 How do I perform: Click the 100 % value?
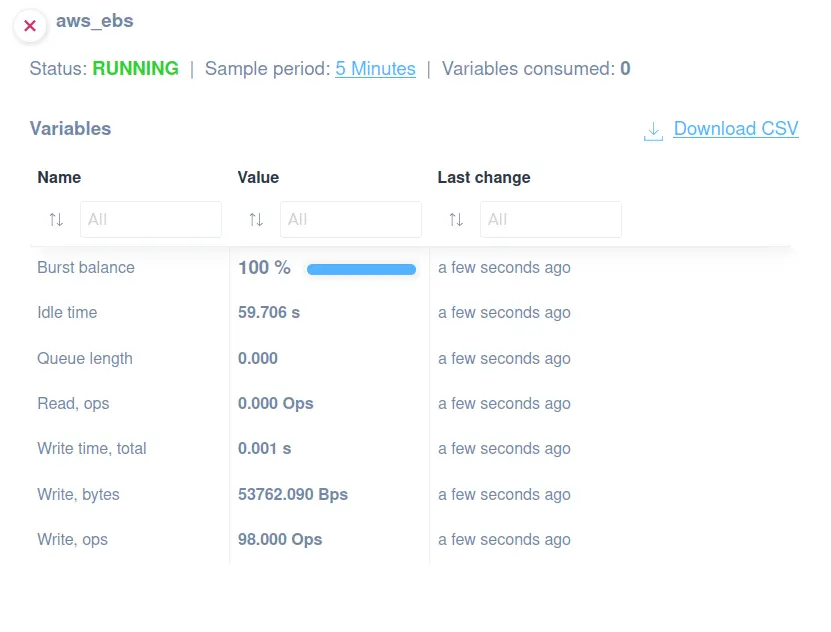pyautogui.click(x=264, y=268)
